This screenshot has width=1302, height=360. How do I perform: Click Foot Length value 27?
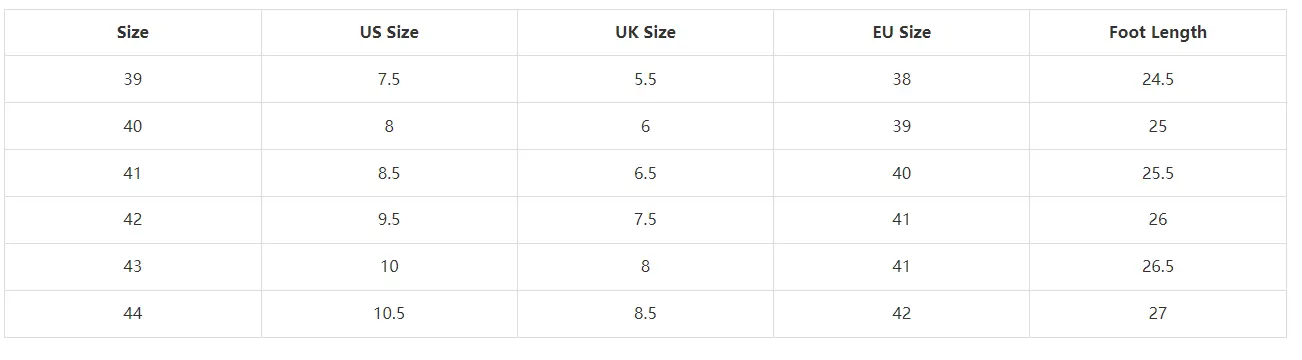1158,313
